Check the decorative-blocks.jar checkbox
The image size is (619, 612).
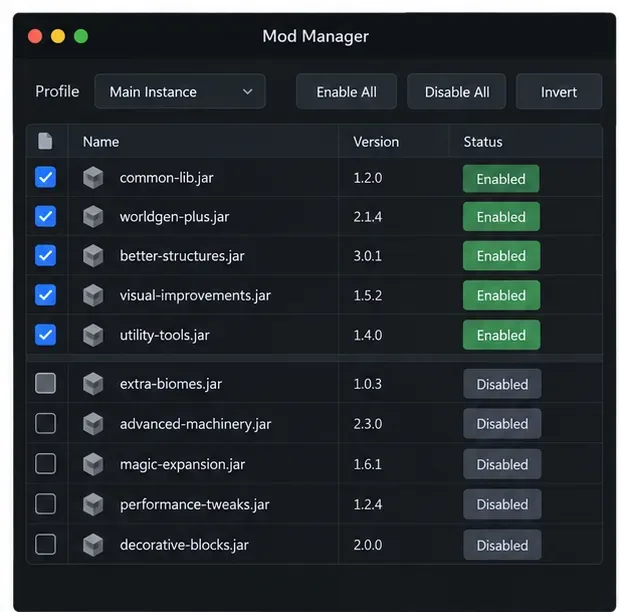pos(45,544)
